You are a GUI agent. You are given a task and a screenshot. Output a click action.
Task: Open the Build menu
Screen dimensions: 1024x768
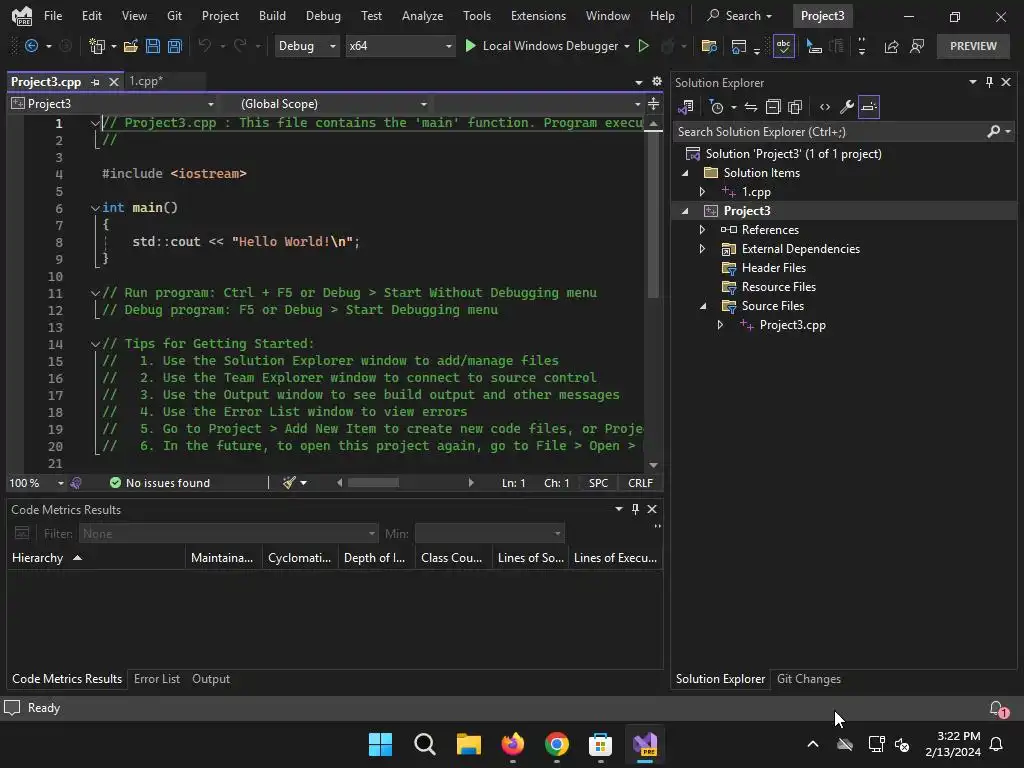(x=272, y=16)
